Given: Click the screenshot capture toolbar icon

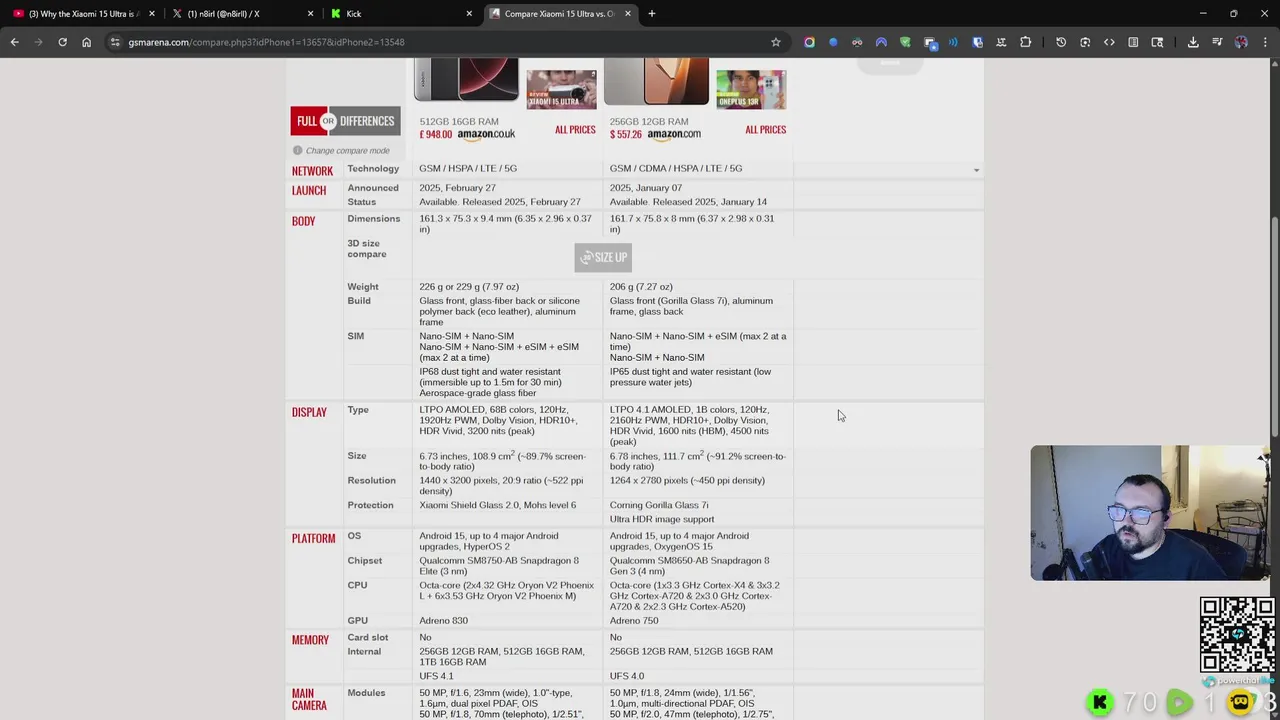Looking at the screenshot, I should 1085,42.
